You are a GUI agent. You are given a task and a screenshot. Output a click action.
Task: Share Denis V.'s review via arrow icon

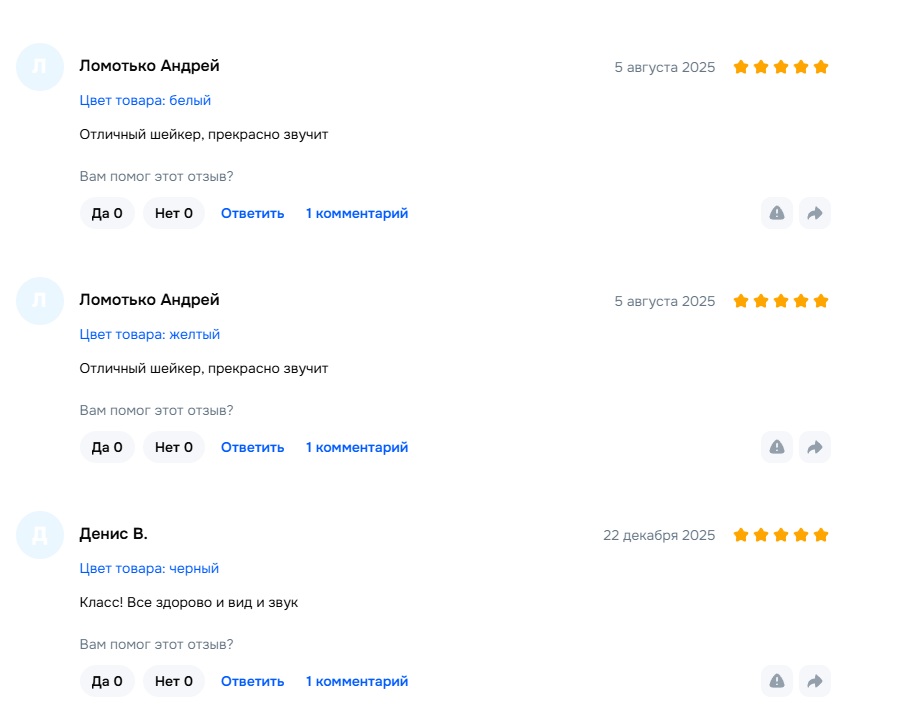pyautogui.click(x=815, y=681)
